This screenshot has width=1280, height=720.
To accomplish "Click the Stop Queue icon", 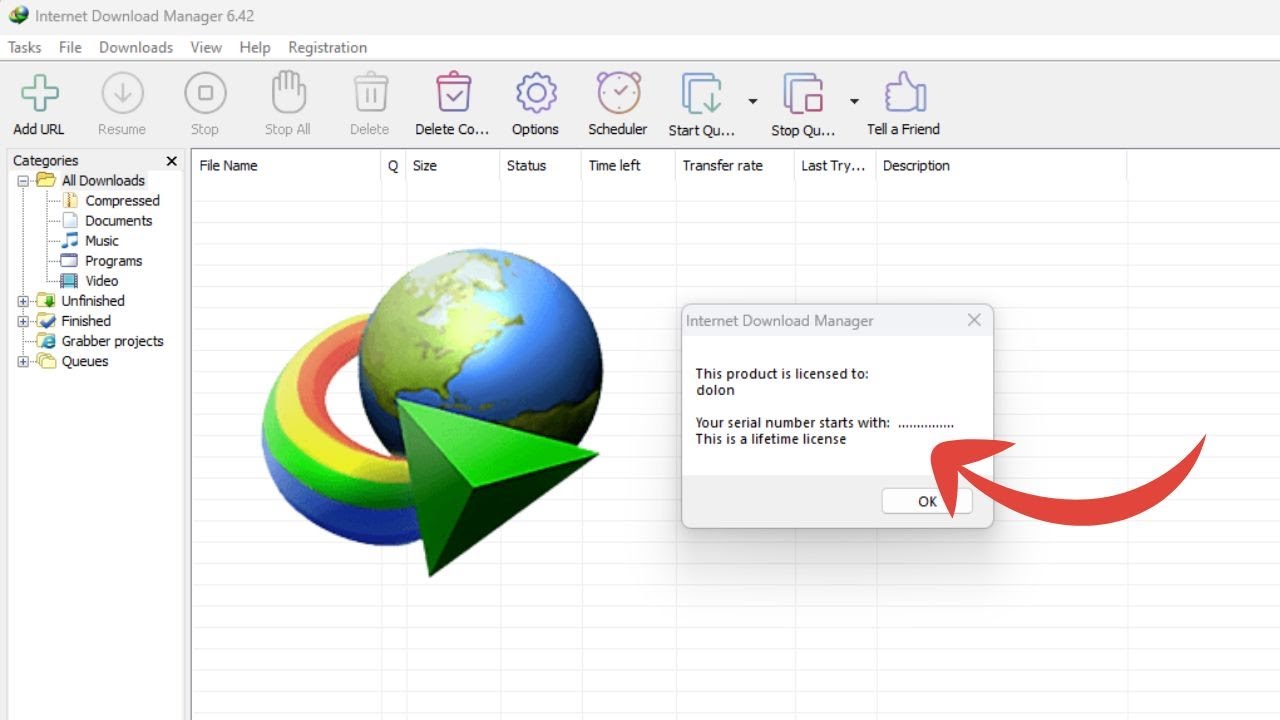I will [x=804, y=94].
